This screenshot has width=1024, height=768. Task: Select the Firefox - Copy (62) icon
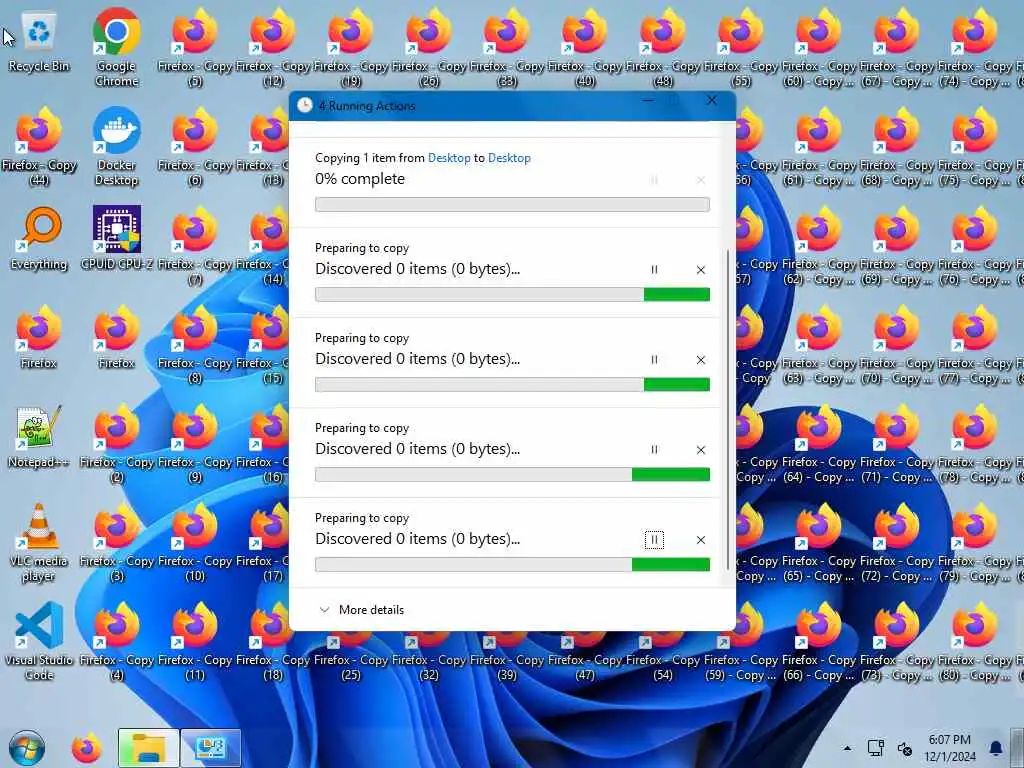pyautogui.click(x=818, y=246)
